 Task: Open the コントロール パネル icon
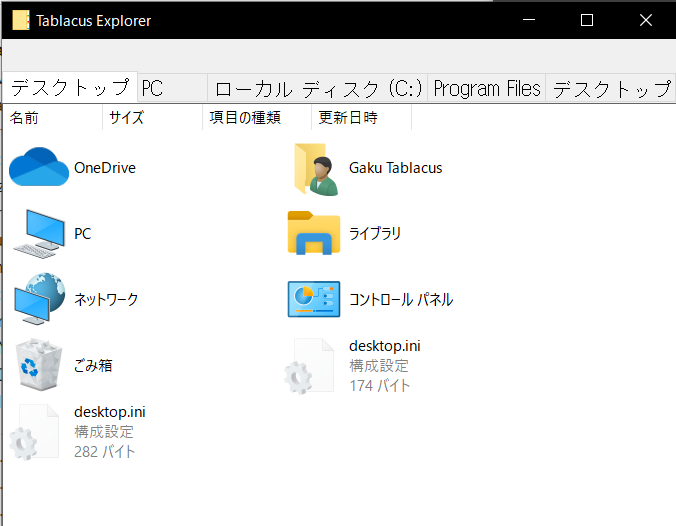pyautogui.click(x=314, y=299)
